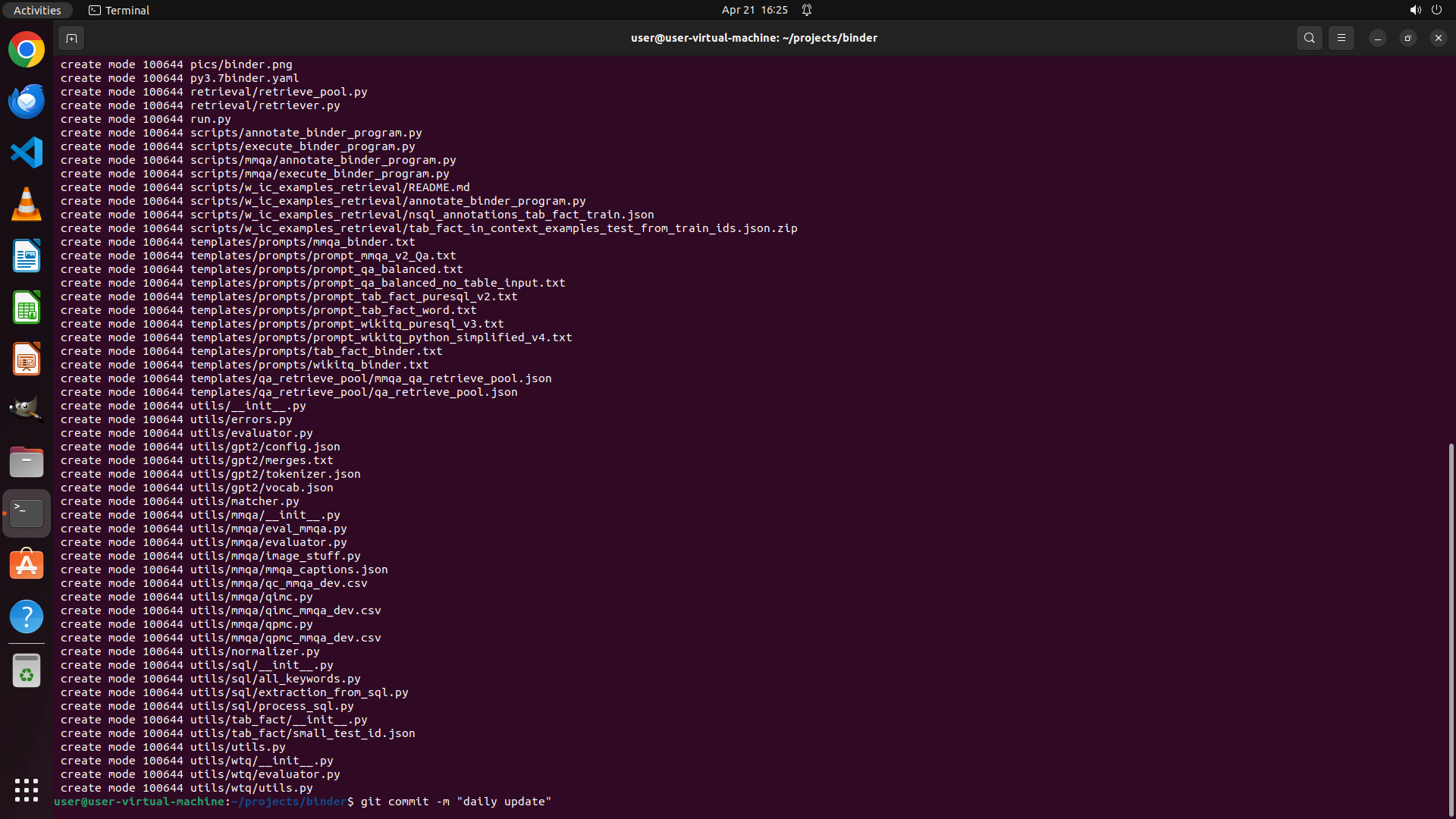The height and width of the screenshot is (819, 1456).
Task: Open Ubuntu Software center
Action: [x=27, y=565]
